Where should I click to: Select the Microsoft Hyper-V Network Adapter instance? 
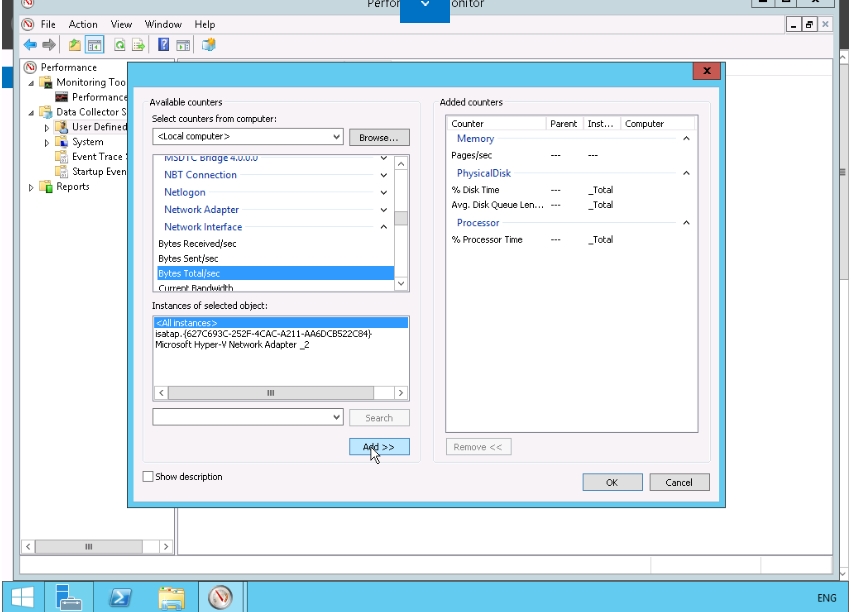click(232, 344)
